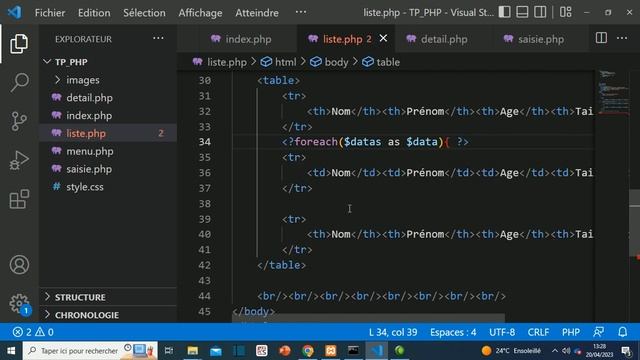
Task: Open menu.php in the explorer
Action: [108, 151]
